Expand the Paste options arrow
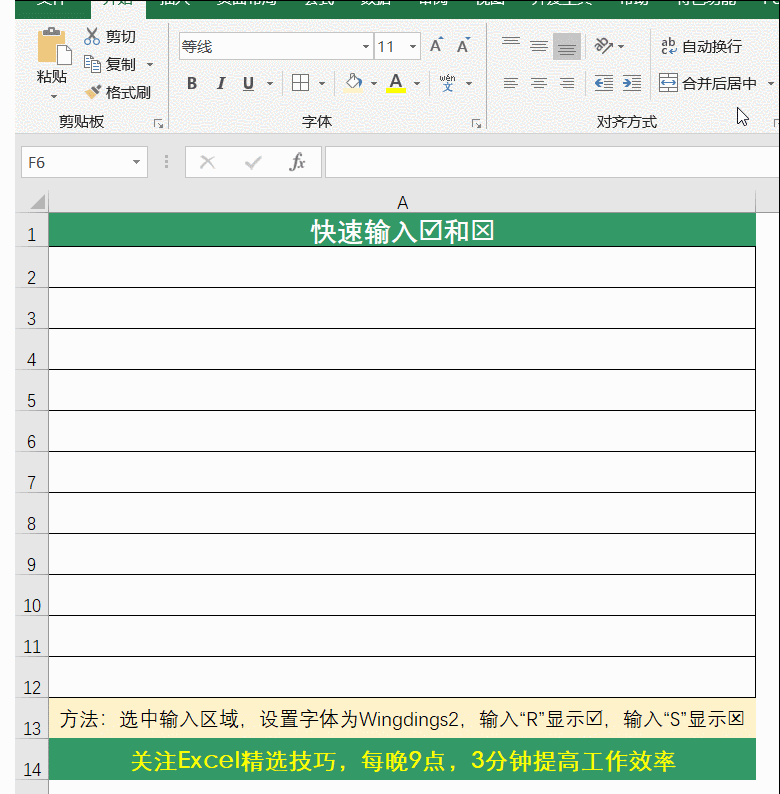The image size is (780, 794). coord(54,96)
